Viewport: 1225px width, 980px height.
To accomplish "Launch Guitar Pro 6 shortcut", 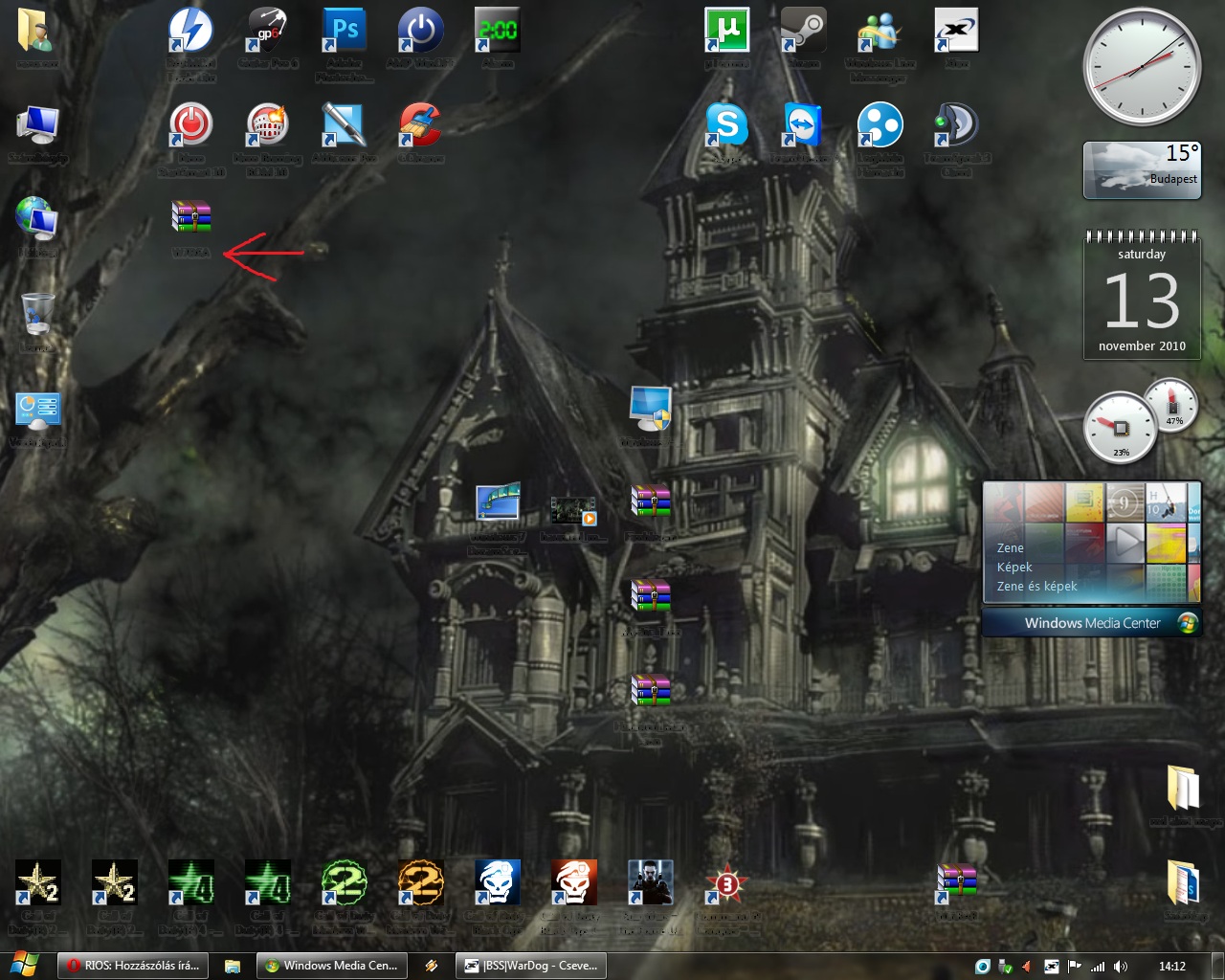I will click(x=267, y=31).
